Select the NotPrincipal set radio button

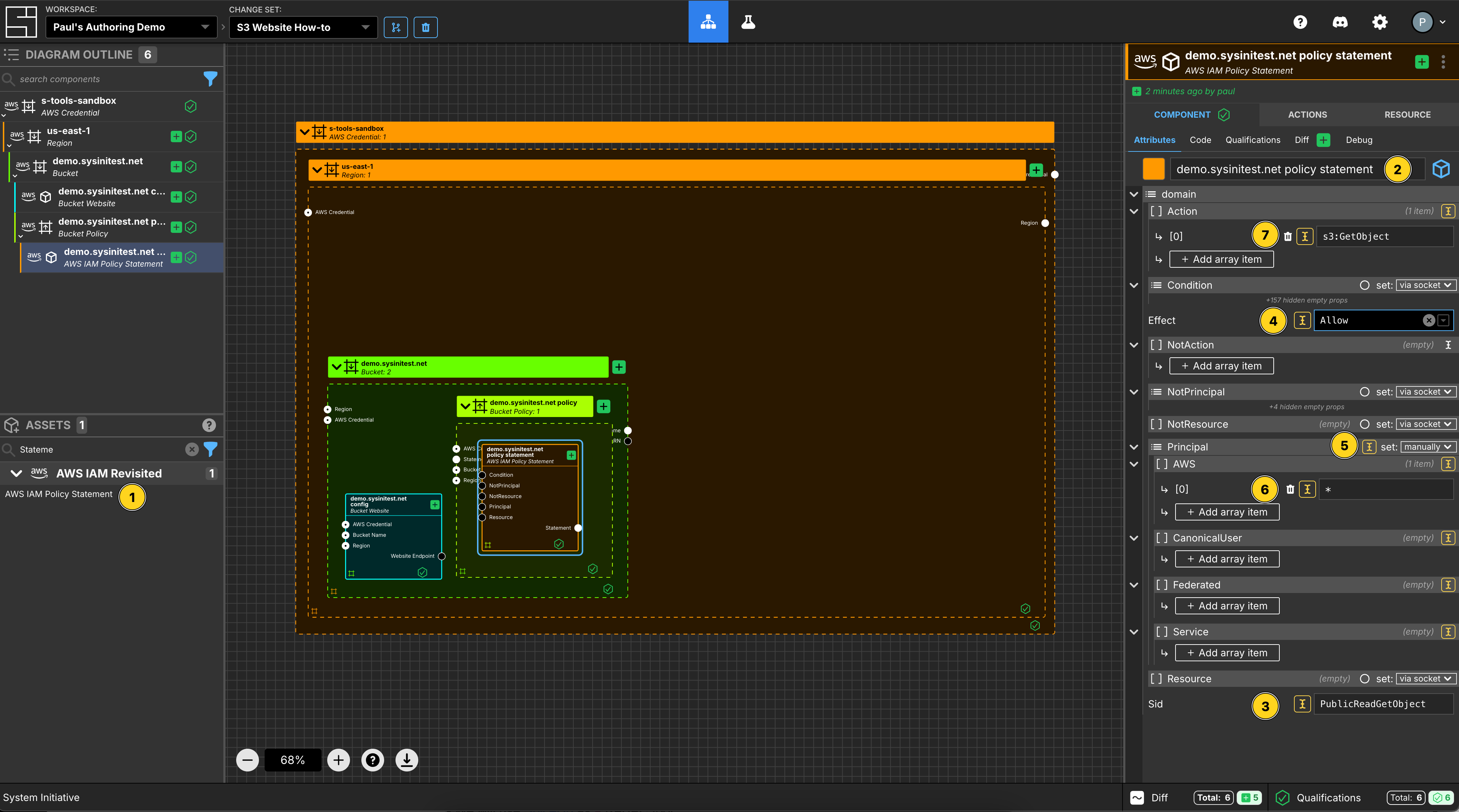point(1365,392)
